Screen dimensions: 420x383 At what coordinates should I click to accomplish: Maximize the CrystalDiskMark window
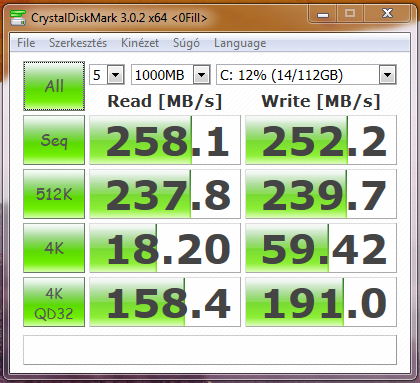350,14
